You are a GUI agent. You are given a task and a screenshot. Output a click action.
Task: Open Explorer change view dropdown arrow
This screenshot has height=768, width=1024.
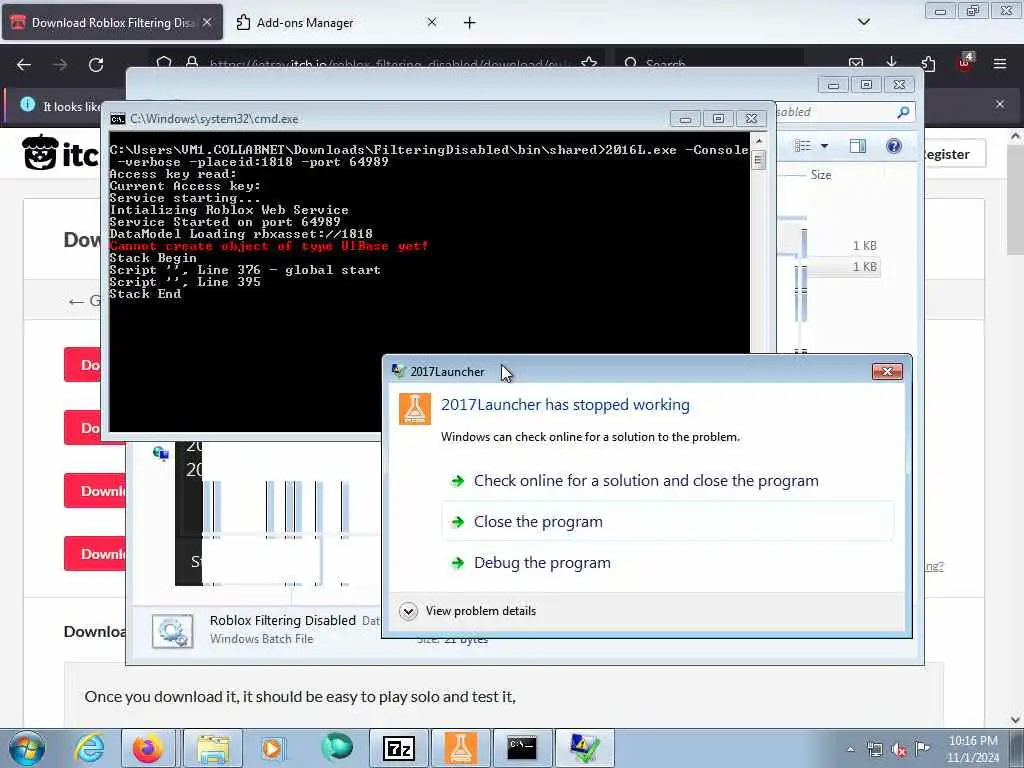(824, 146)
